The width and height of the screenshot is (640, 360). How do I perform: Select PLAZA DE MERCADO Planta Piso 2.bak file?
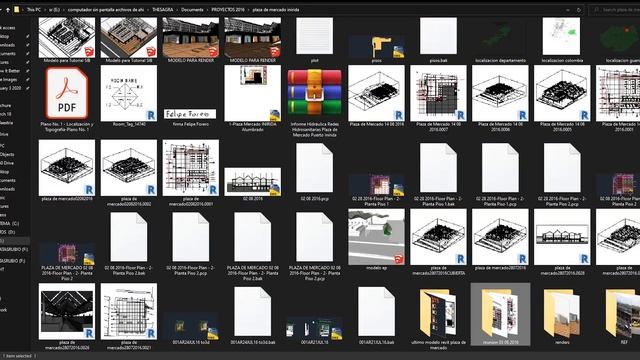click(x=253, y=237)
